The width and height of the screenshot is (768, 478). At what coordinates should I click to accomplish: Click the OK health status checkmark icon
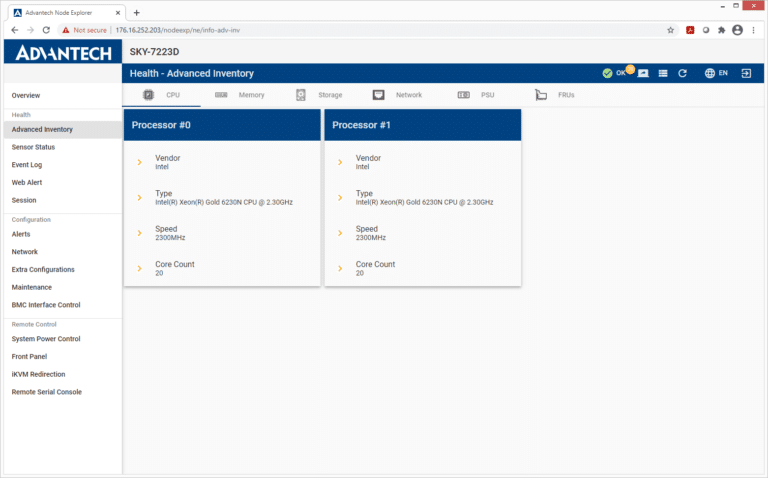point(607,73)
